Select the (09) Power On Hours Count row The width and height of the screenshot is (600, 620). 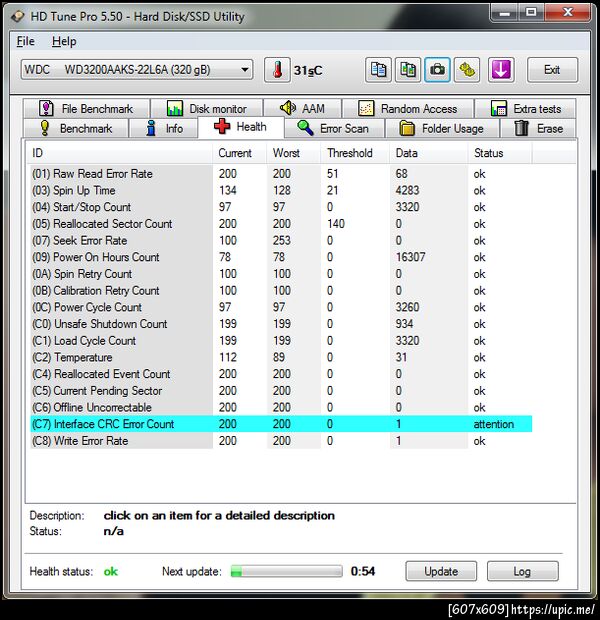click(x=281, y=257)
